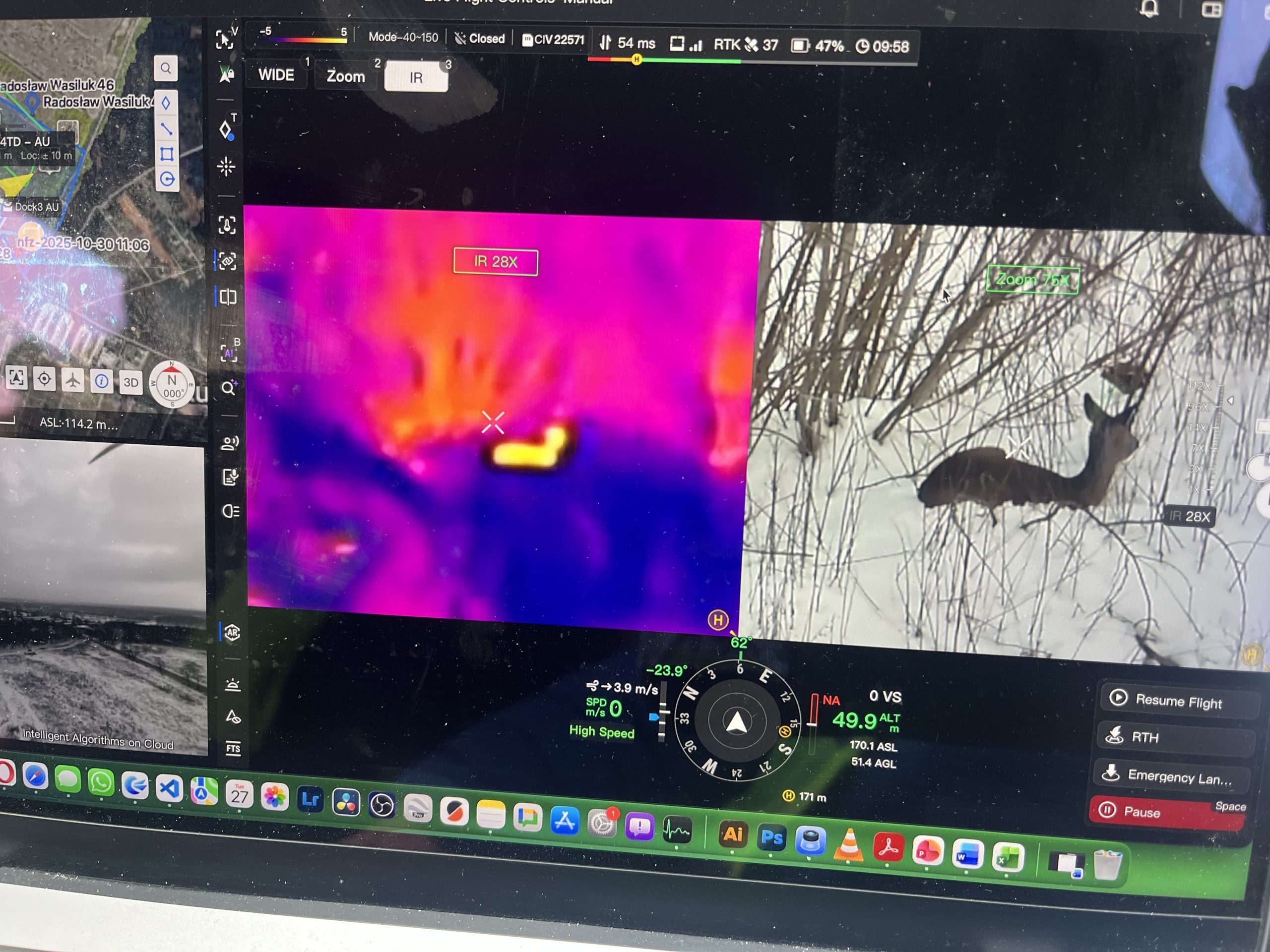The width and height of the screenshot is (1270, 952).
Task: Toggle the linked zoom icon
Action: tap(227, 261)
